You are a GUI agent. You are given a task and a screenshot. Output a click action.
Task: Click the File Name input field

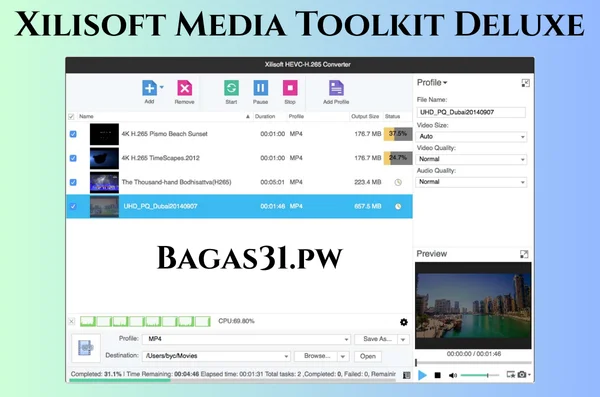pyautogui.click(x=471, y=112)
